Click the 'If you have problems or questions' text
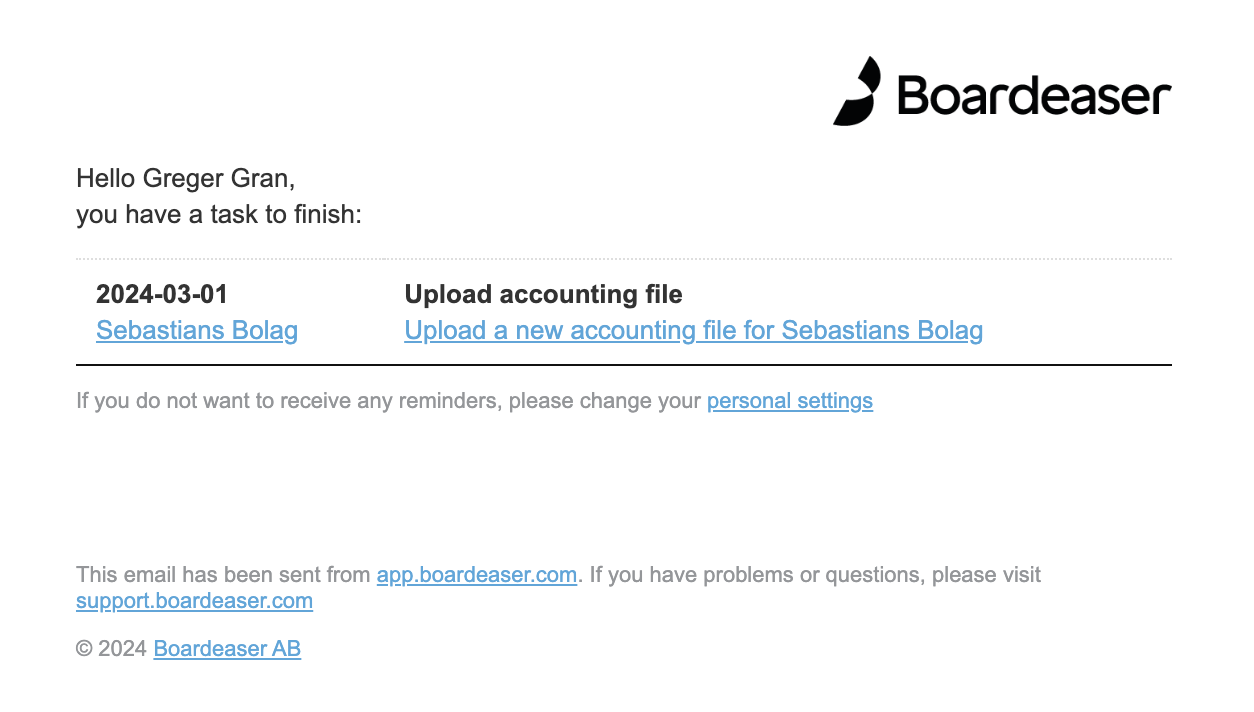Screen dimensions: 1254x712 tap(815, 575)
